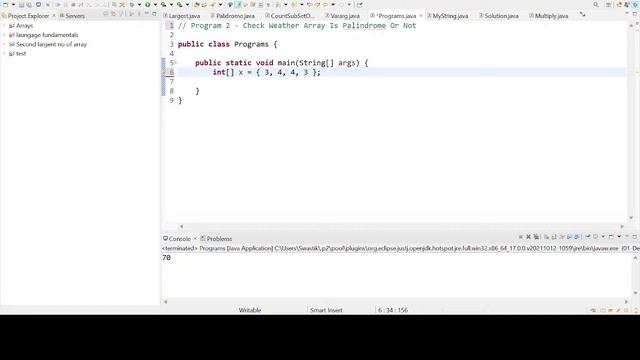Click the Filter icon in Project Explorer
Viewport: 640px width, 360px height.
click(x=121, y=14)
